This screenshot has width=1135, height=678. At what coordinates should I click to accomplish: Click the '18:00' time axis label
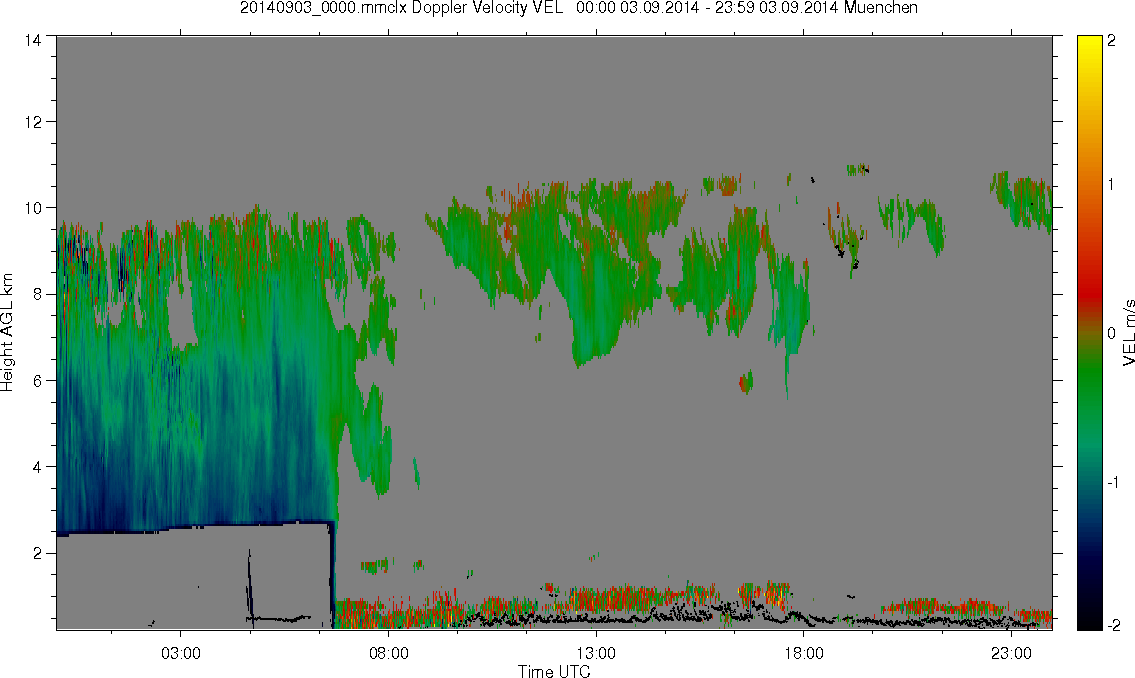pyautogui.click(x=803, y=653)
